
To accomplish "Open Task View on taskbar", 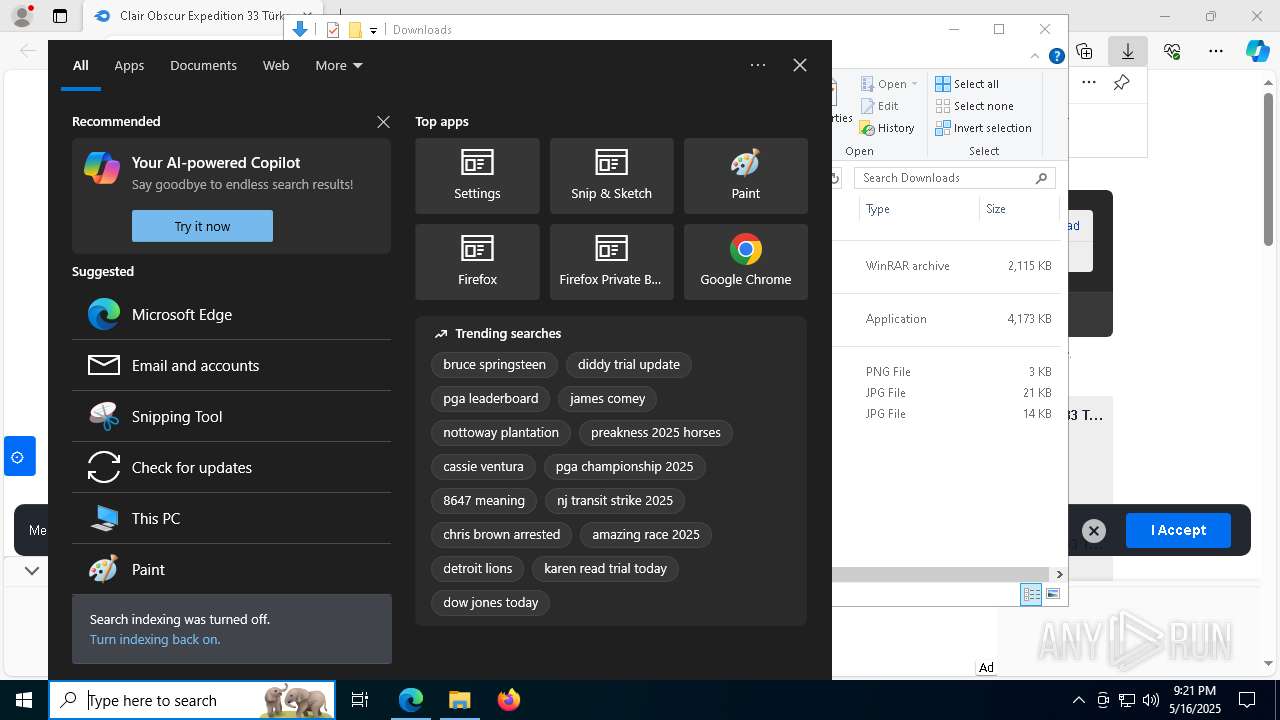I will [x=360, y=700].
